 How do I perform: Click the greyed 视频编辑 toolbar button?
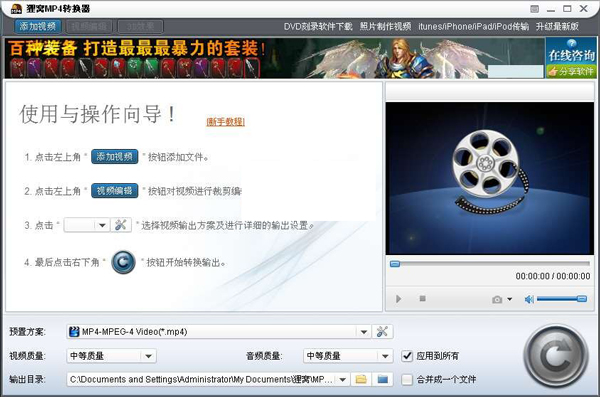tap(89, 26)
